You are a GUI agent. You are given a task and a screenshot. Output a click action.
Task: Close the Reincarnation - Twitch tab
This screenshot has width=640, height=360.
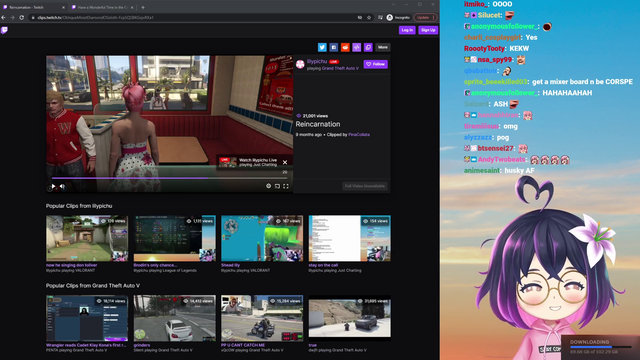(63, 7)
